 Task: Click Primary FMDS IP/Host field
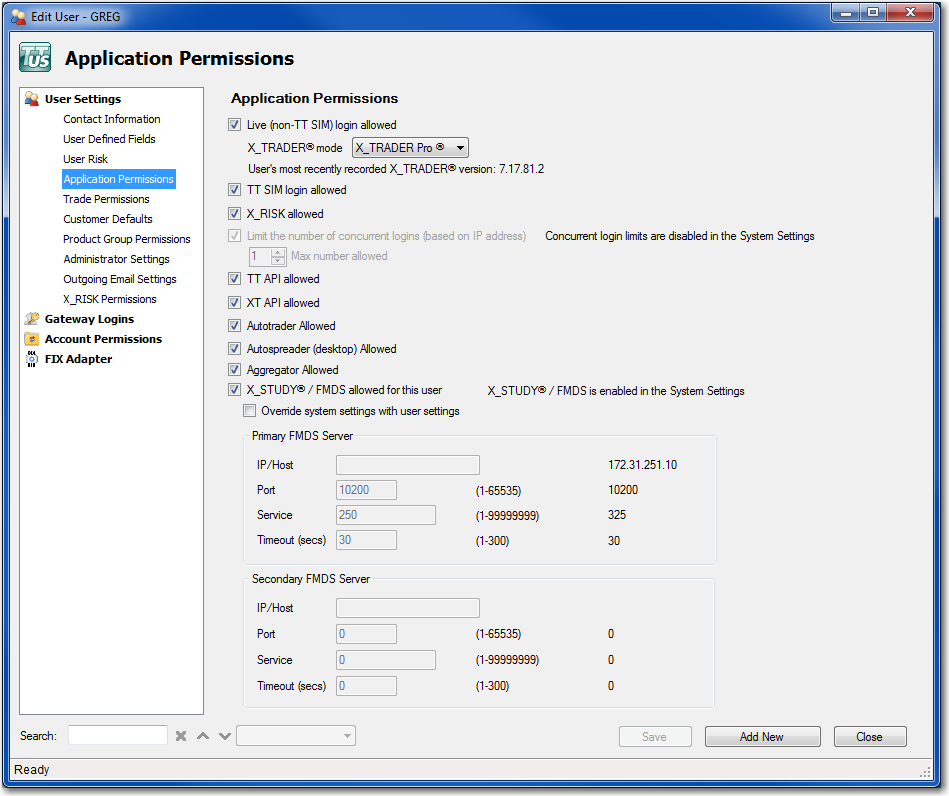click(x=408, y=465)
